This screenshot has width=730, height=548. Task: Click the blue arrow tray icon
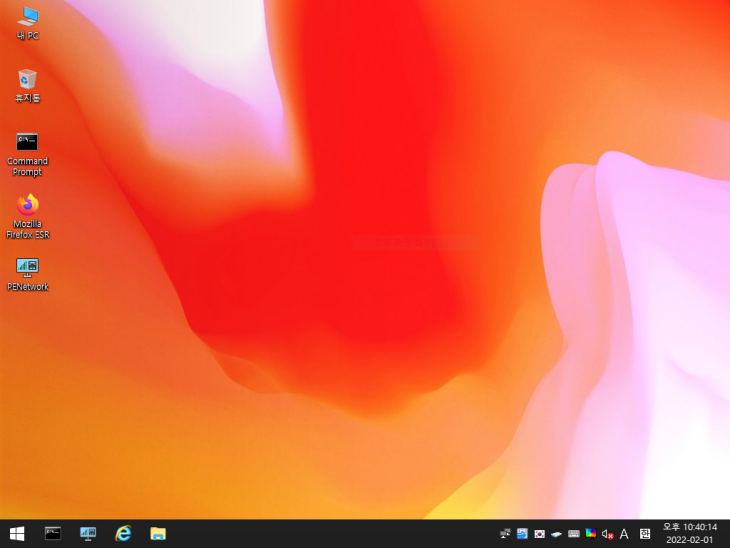522,534
